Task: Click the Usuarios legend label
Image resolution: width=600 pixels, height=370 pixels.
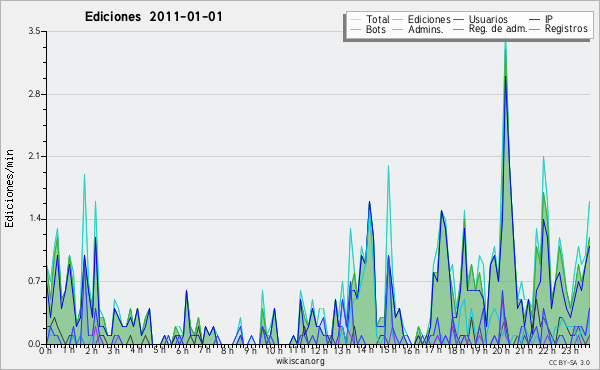Action: [x=488, y=19]
